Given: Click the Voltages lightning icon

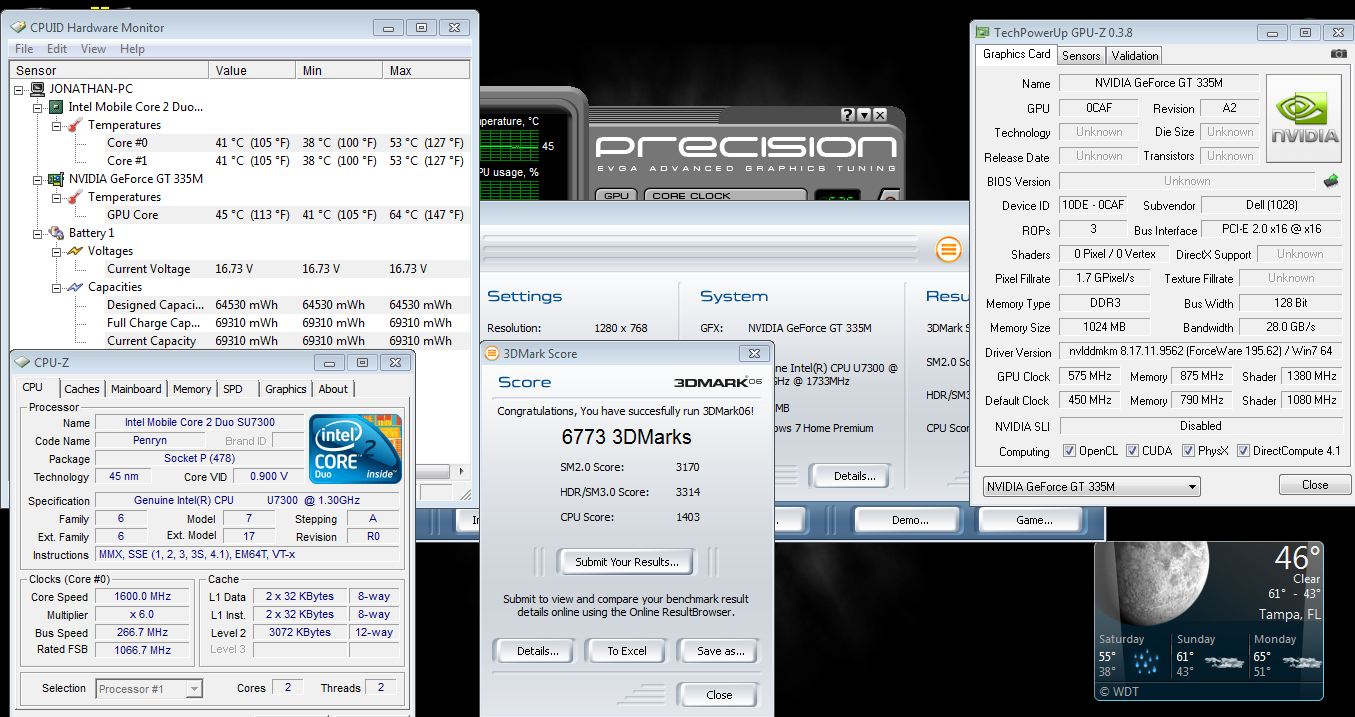Looking at the screenshot, I should 75,251.
